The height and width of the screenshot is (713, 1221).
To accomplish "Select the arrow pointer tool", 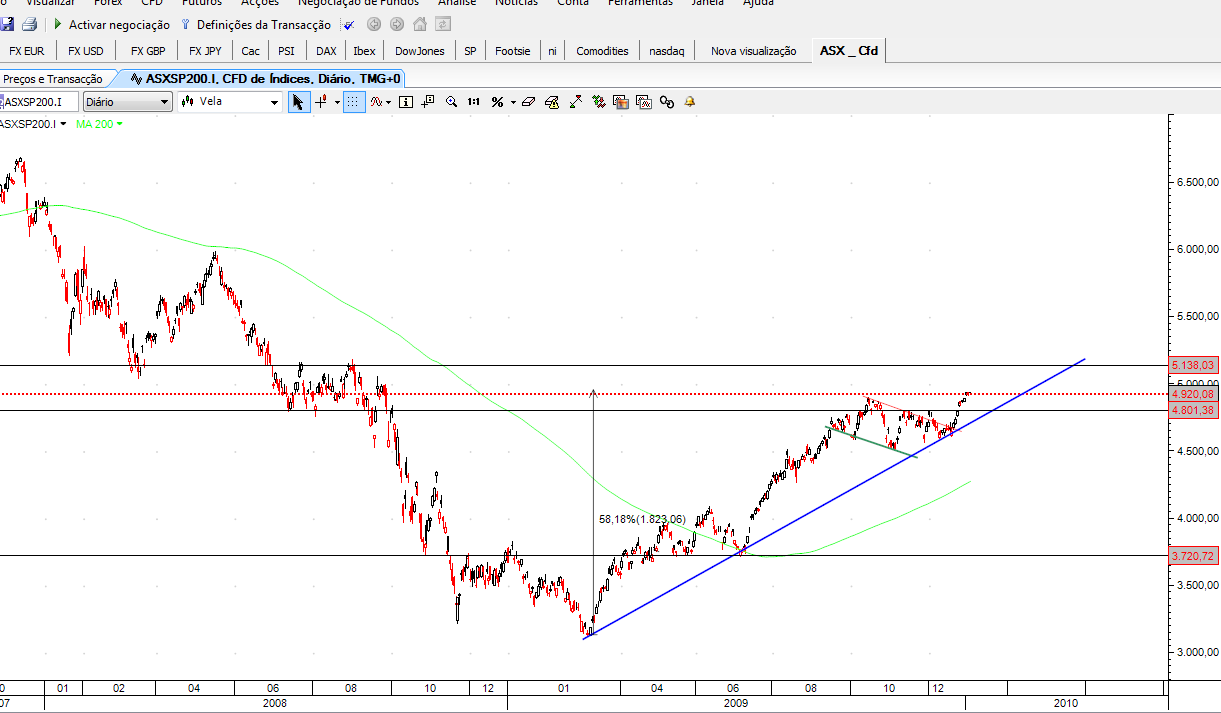I will point(298,101).
